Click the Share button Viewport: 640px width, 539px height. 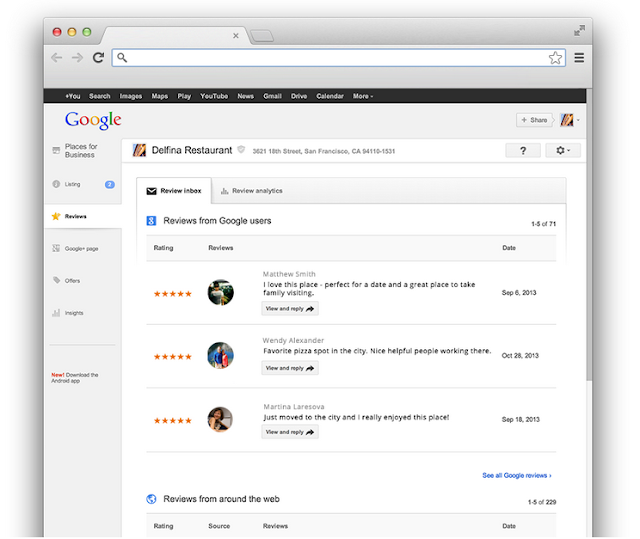coord(534,120)
